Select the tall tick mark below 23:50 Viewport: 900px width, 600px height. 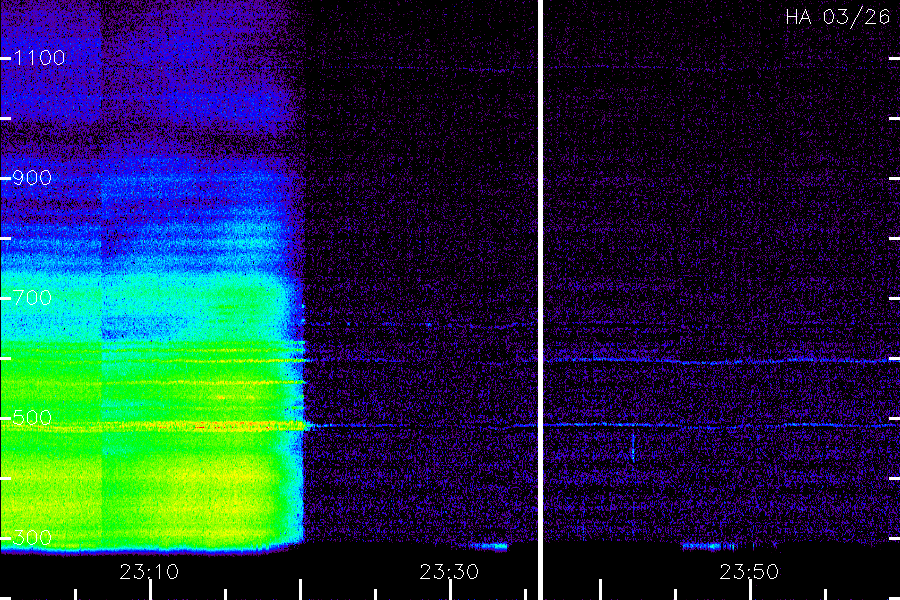(x=751, y=590)
